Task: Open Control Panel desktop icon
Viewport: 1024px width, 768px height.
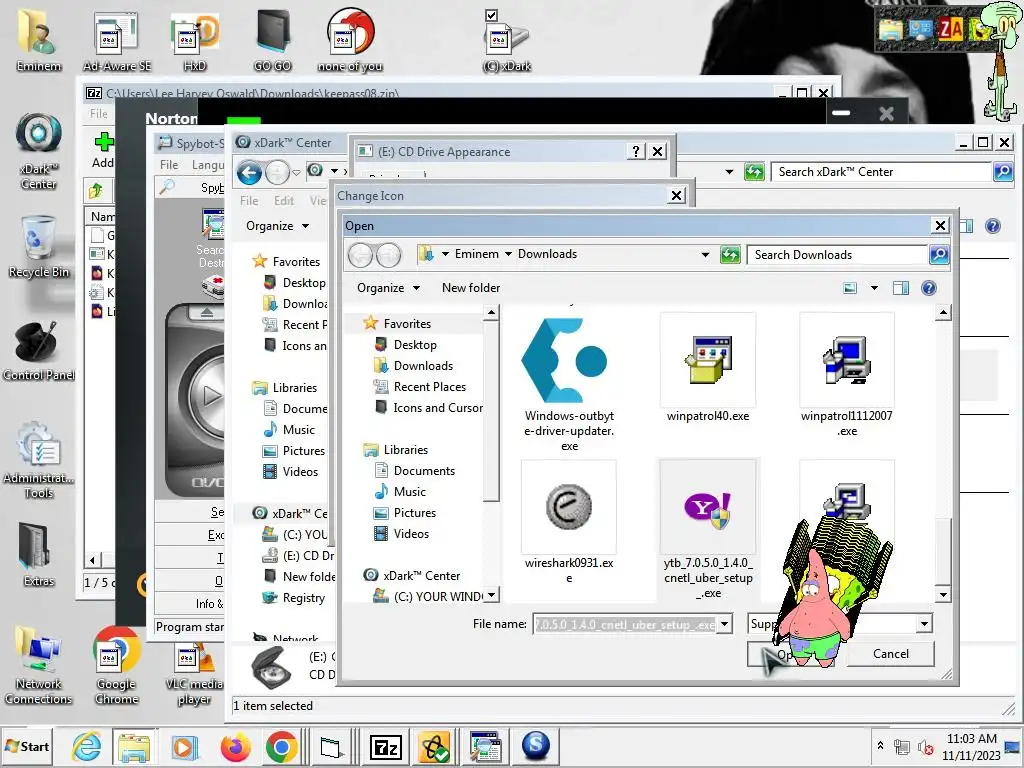Action: pyautogui.click(x=39, y=351)
